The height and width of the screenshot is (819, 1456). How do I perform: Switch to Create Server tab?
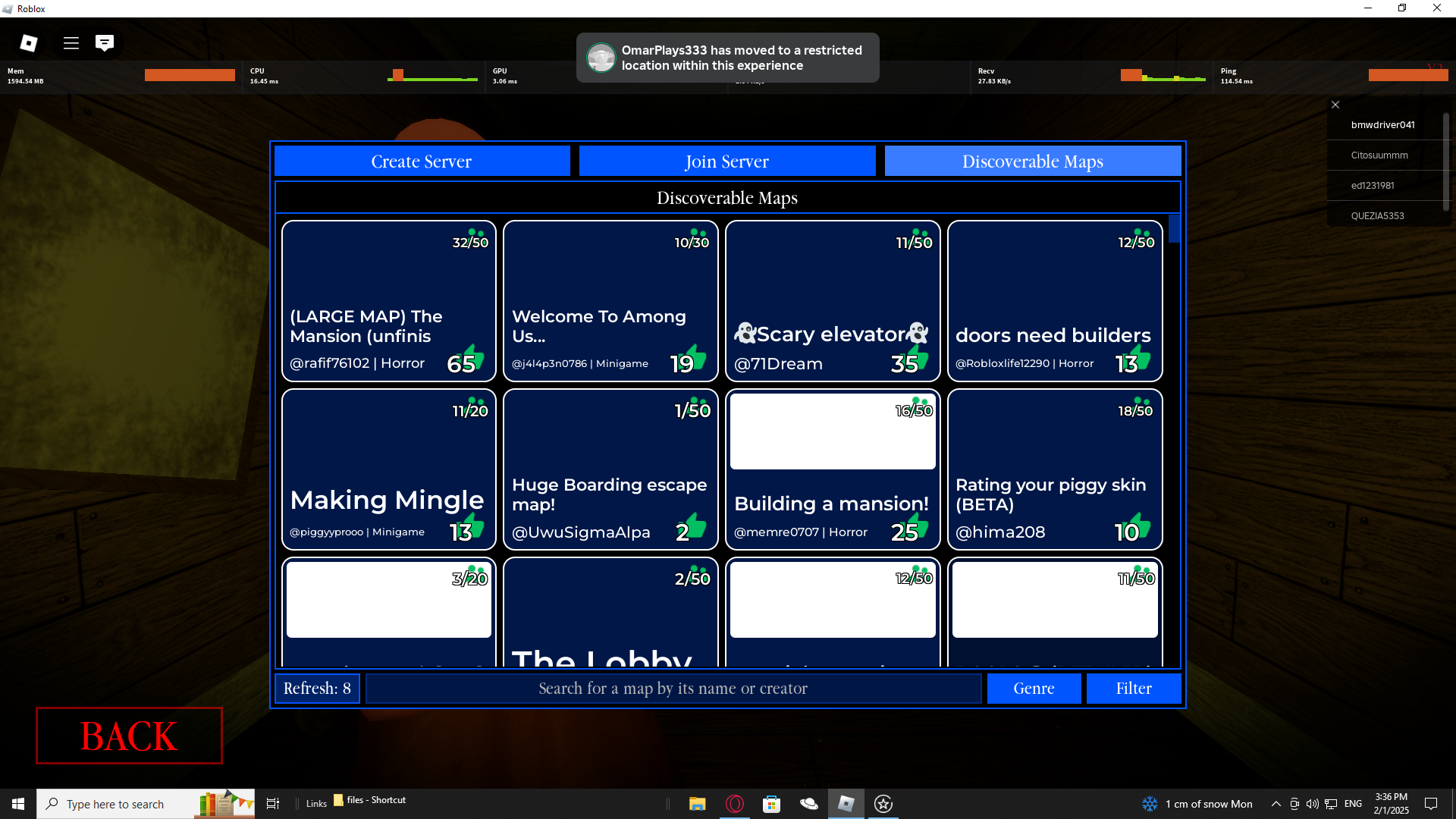(422, 162)
